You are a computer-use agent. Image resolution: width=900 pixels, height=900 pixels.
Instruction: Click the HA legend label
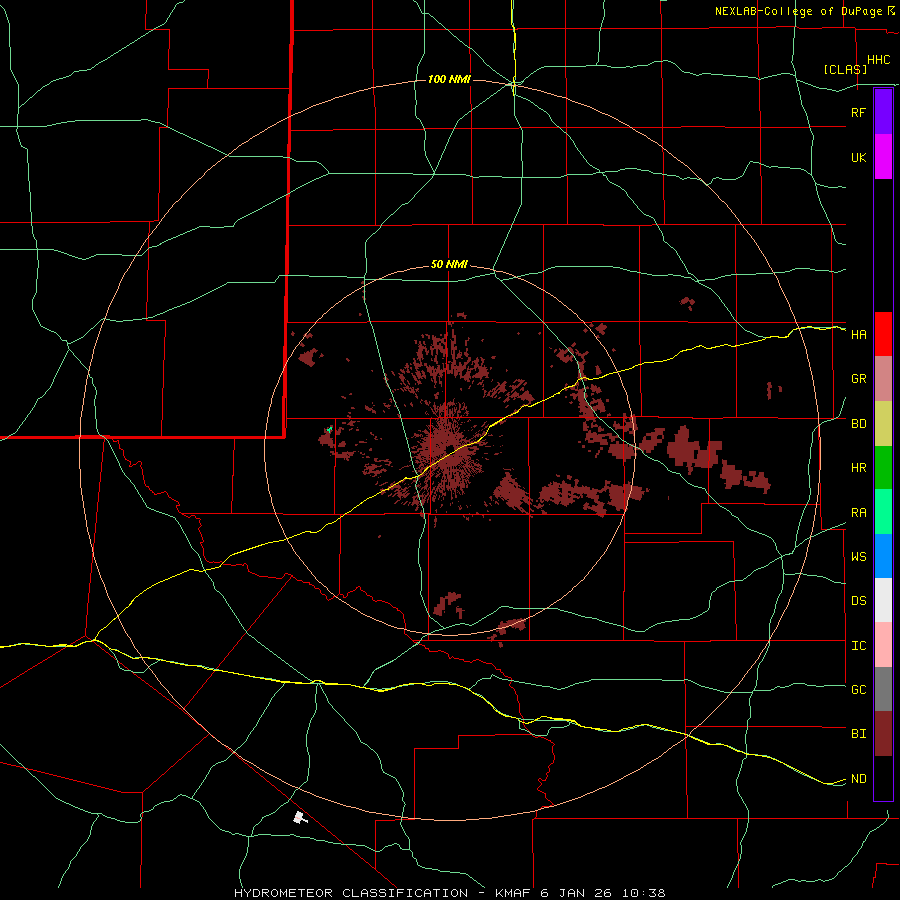coord(858,334)
